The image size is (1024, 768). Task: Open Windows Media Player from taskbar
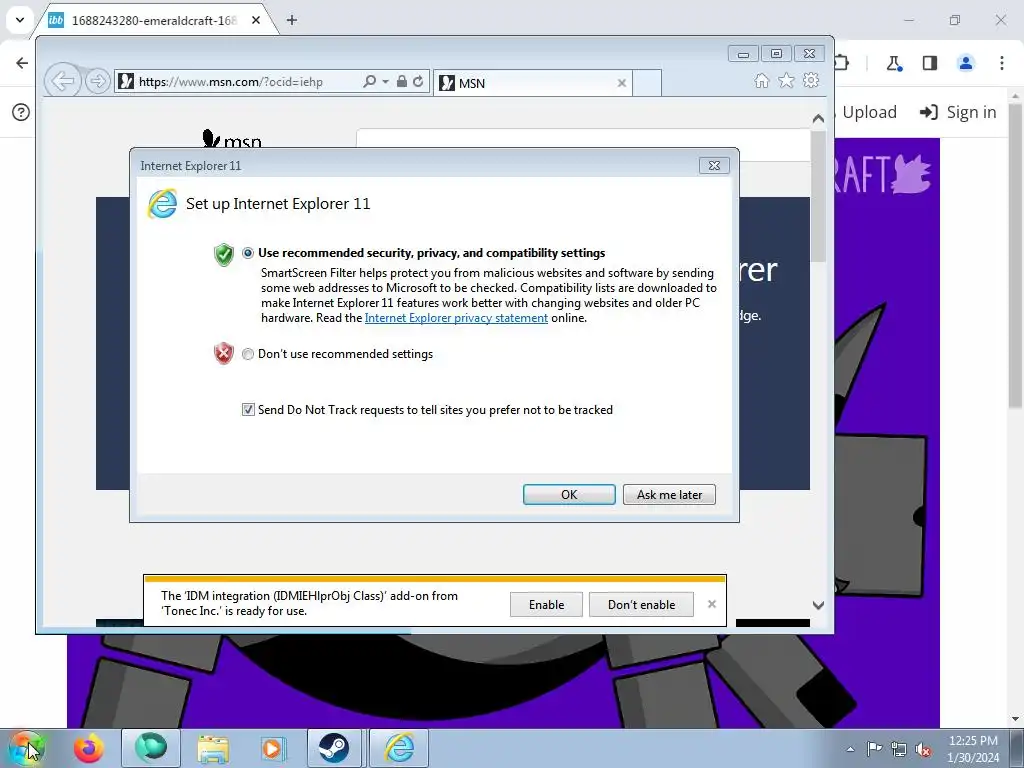pos(274,748)
